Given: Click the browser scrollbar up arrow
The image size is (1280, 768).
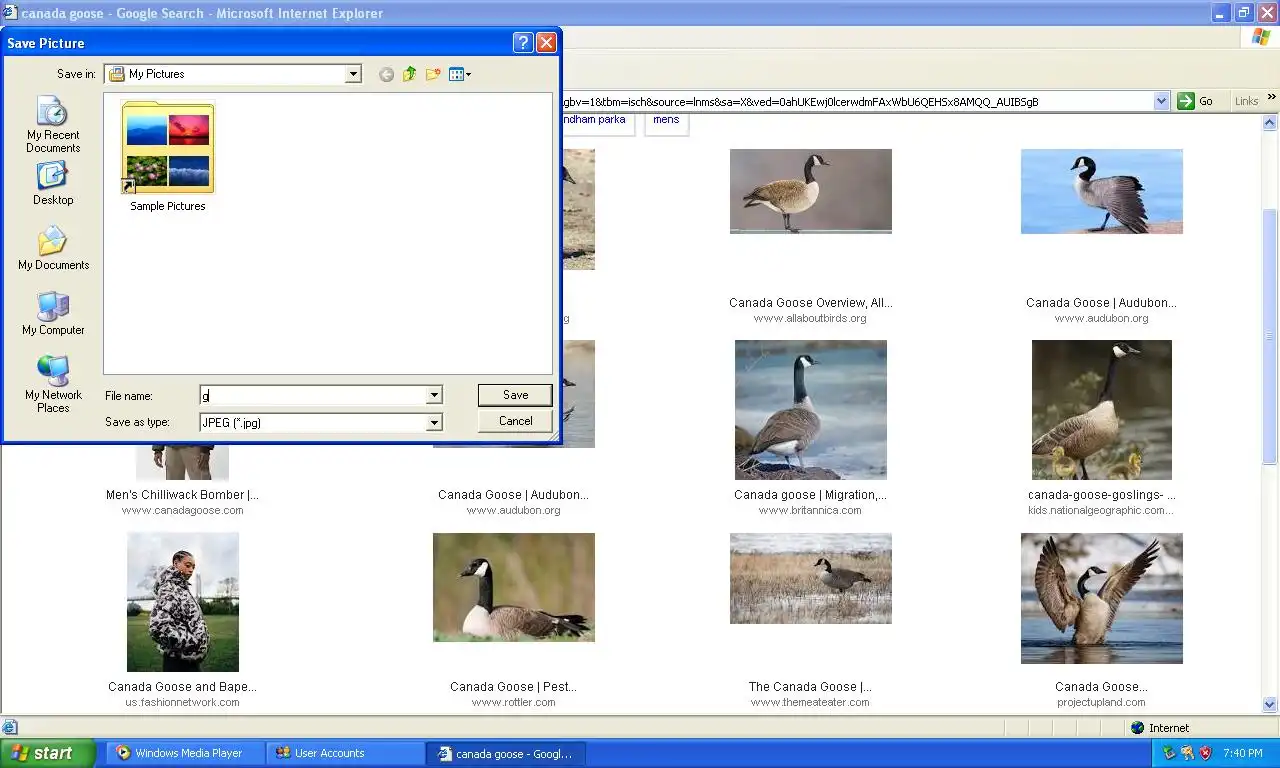Looking at the screenshot, I should (1270, 122).
